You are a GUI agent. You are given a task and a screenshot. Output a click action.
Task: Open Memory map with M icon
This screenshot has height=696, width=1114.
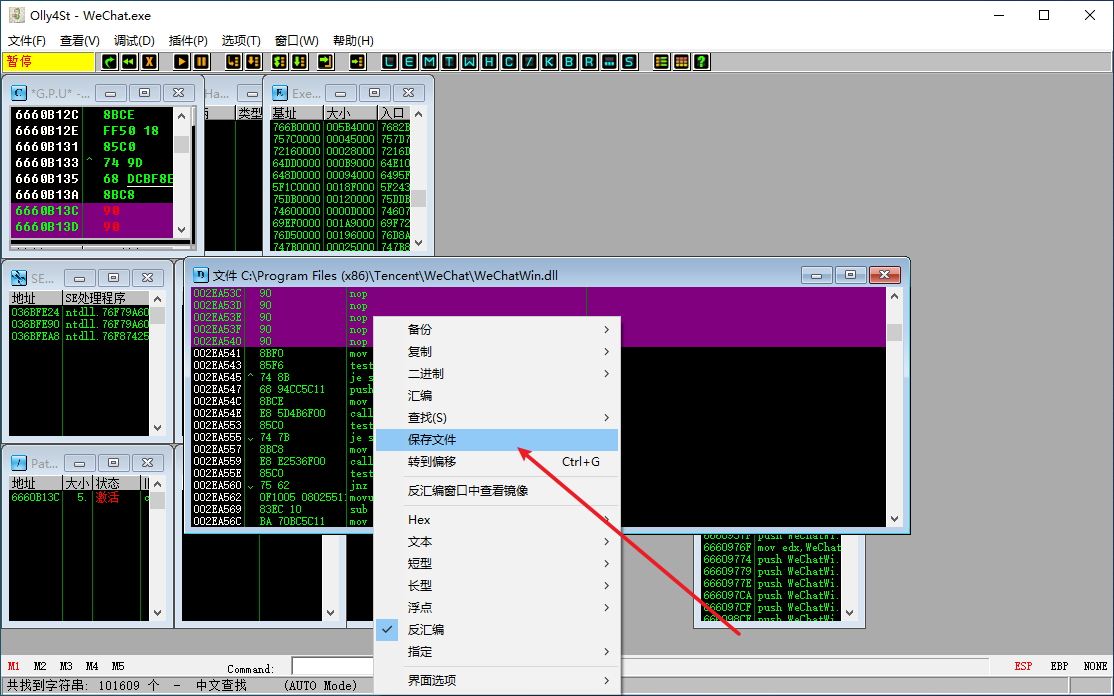click(429, 62)
